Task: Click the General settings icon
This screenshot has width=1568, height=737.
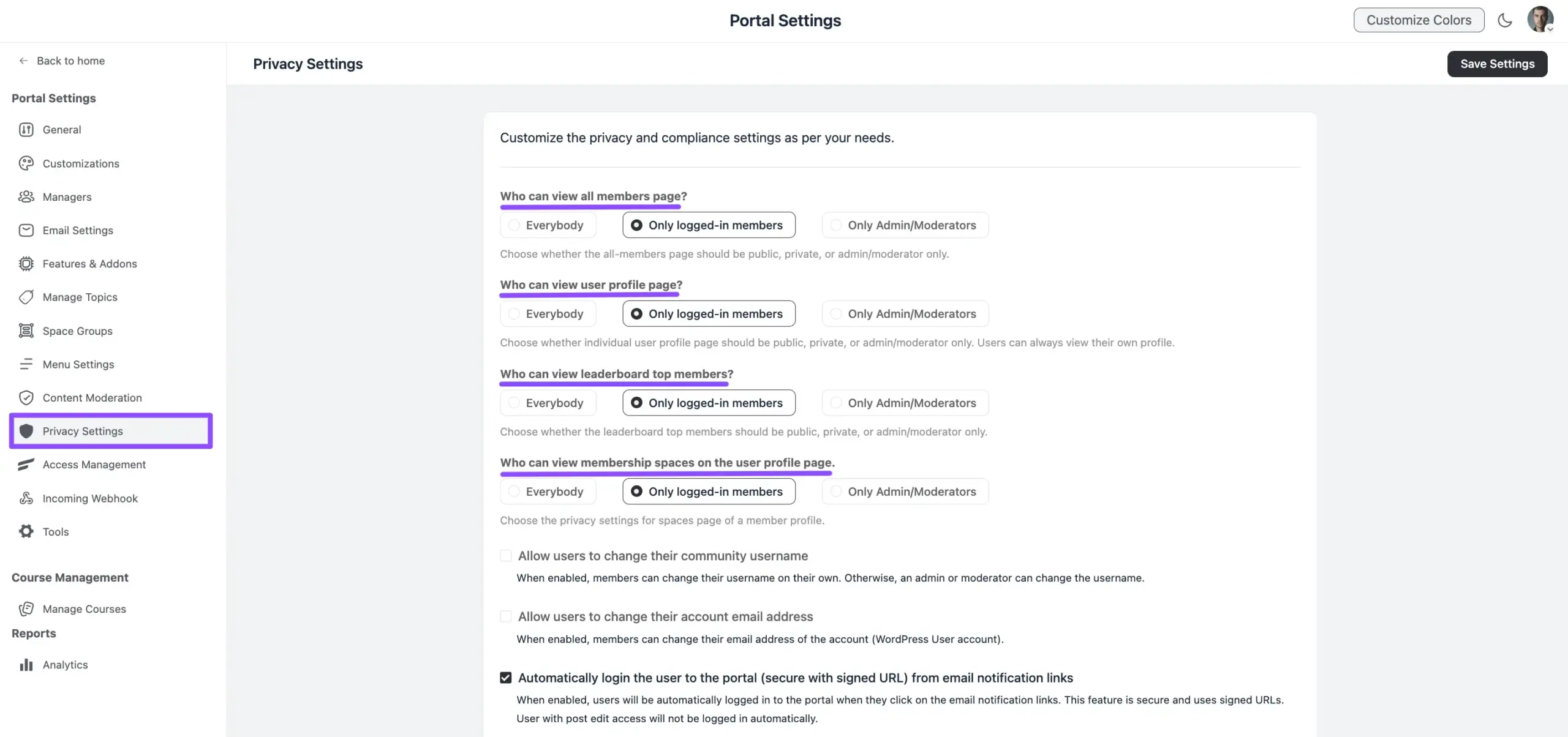Action: [x=26, y=130]
